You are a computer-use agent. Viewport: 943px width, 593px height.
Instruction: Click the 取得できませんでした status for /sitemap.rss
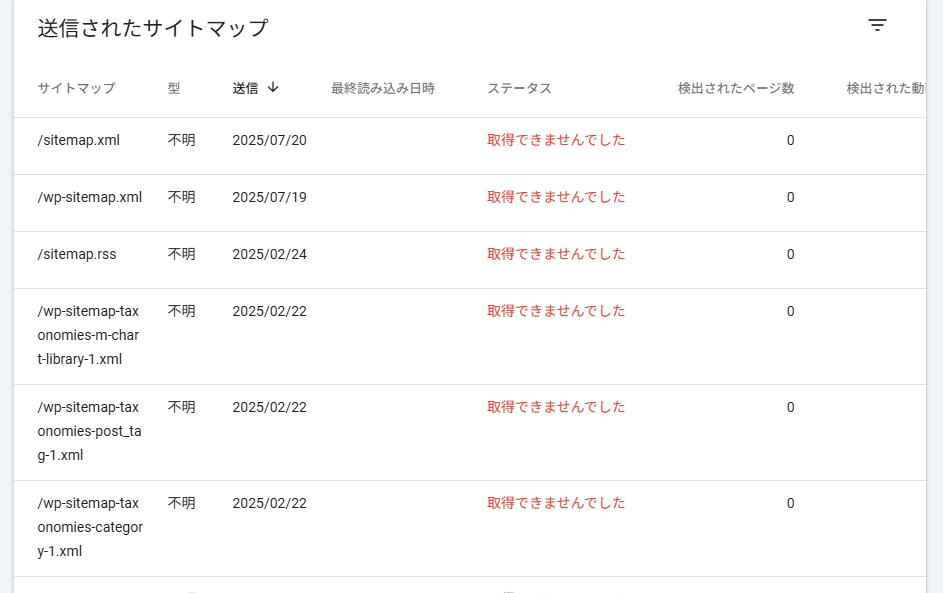556,254
